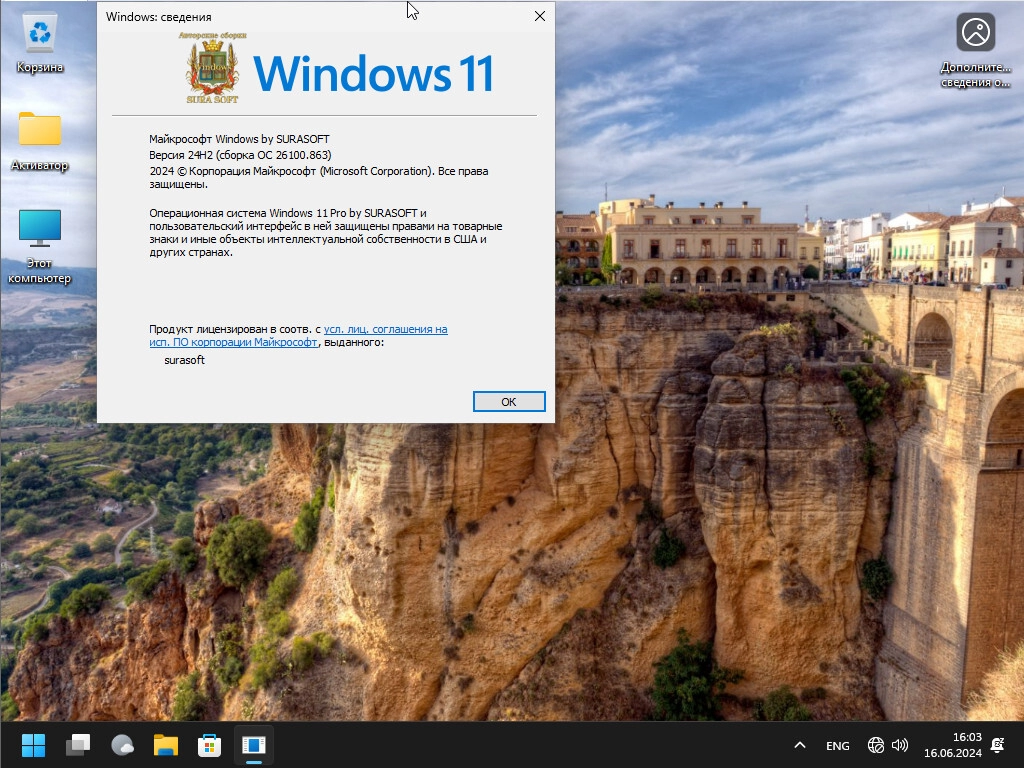Image resolution: width=1024 pixels, height=768 pixels.
Task: Click the surasoft licensee name
Action: pos(185,360)
